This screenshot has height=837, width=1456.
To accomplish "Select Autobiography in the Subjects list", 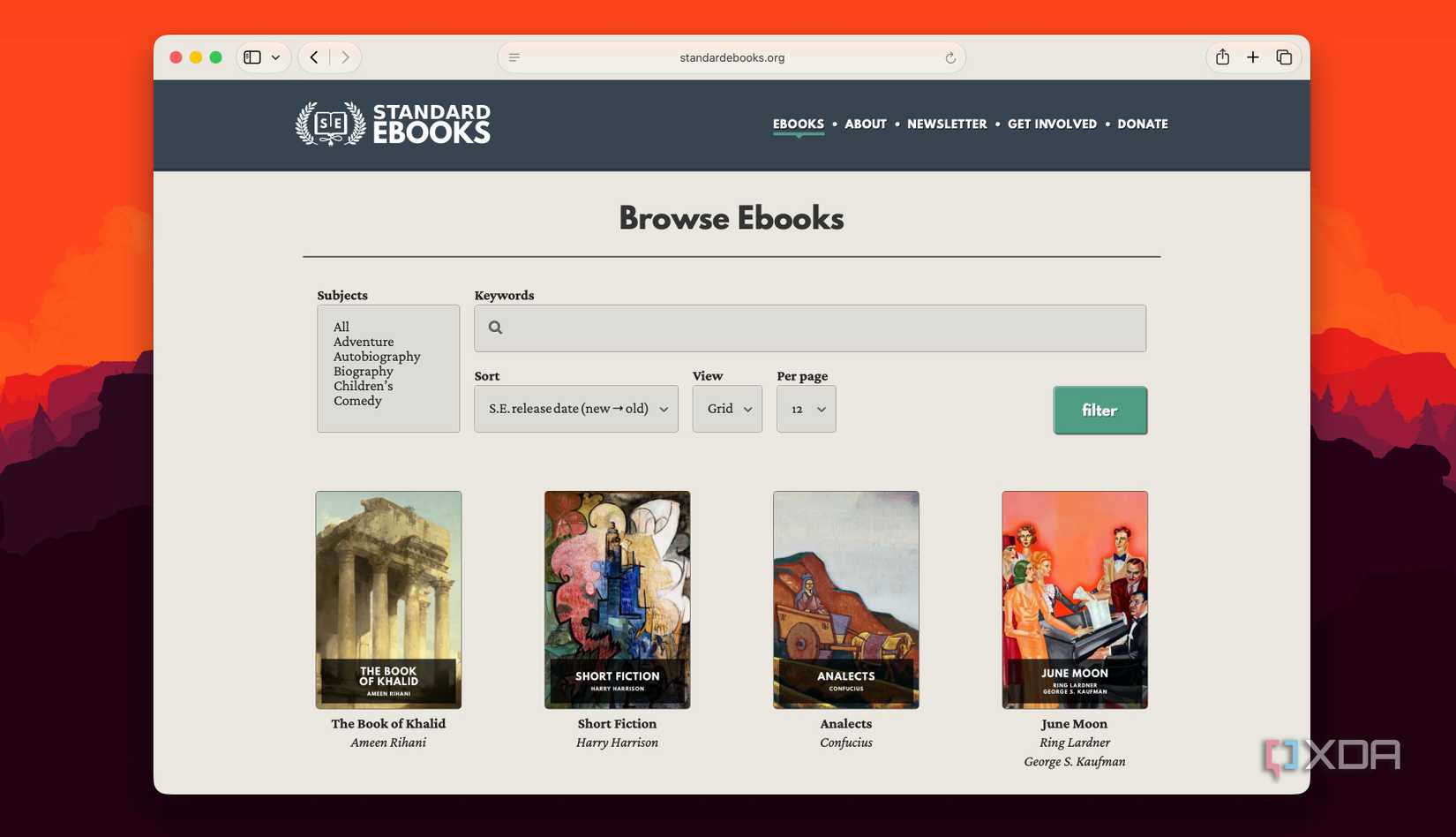I will 377,357.
